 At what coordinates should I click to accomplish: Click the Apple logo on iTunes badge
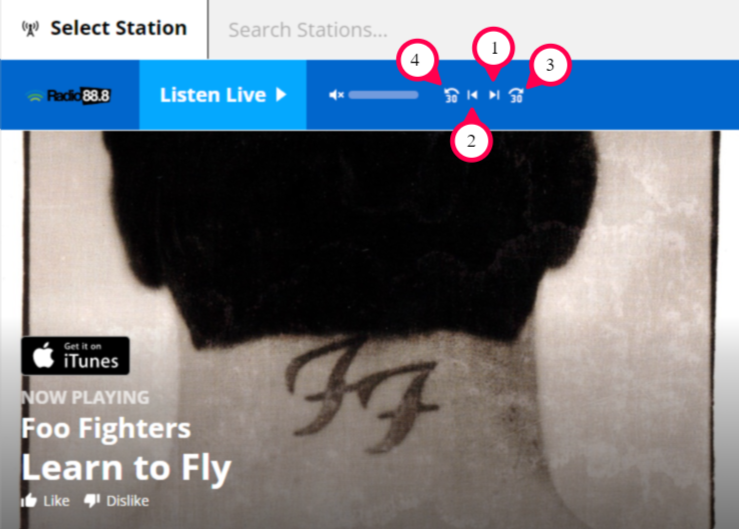43,355
